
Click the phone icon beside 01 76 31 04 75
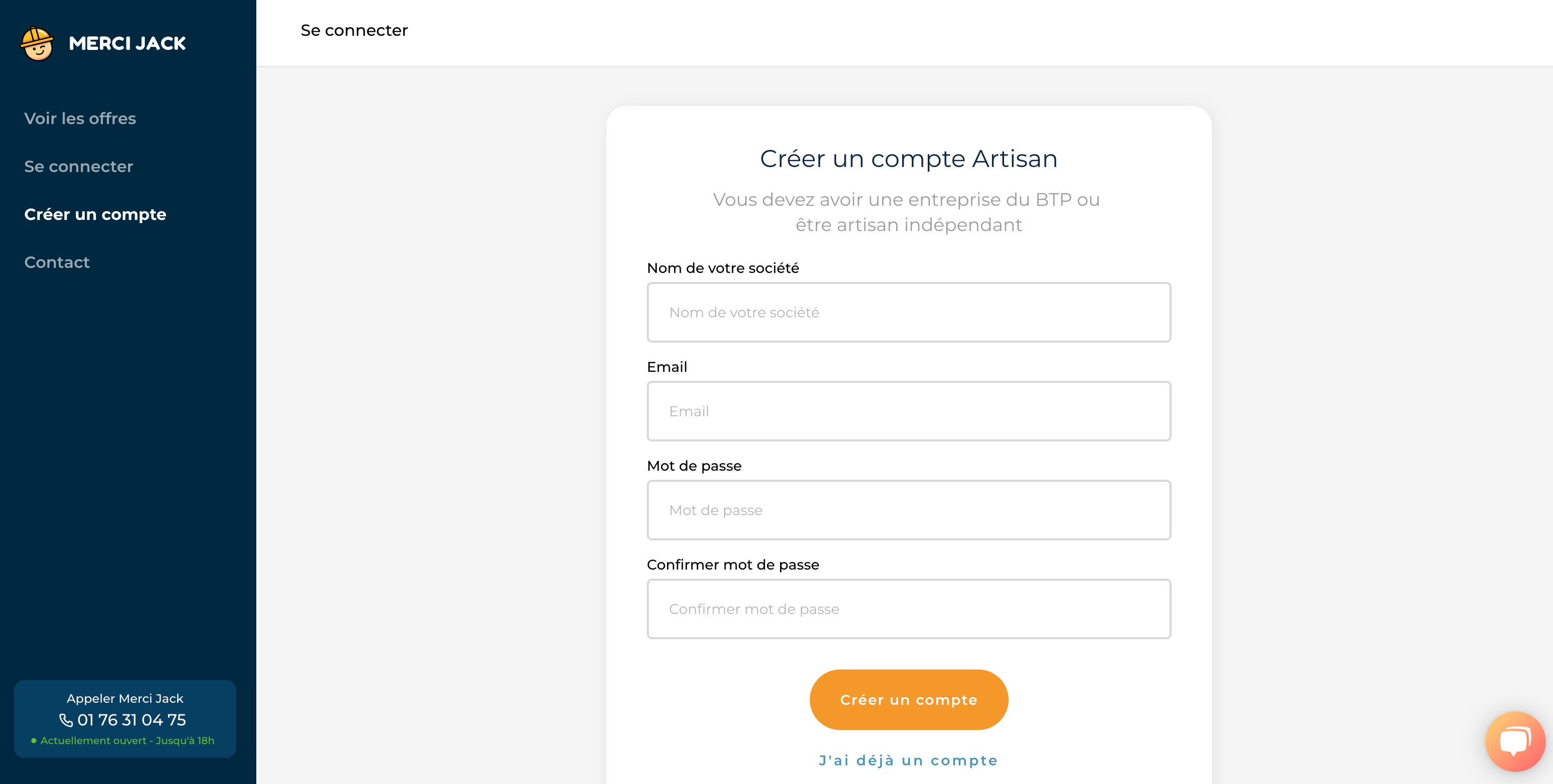point(66,720)
